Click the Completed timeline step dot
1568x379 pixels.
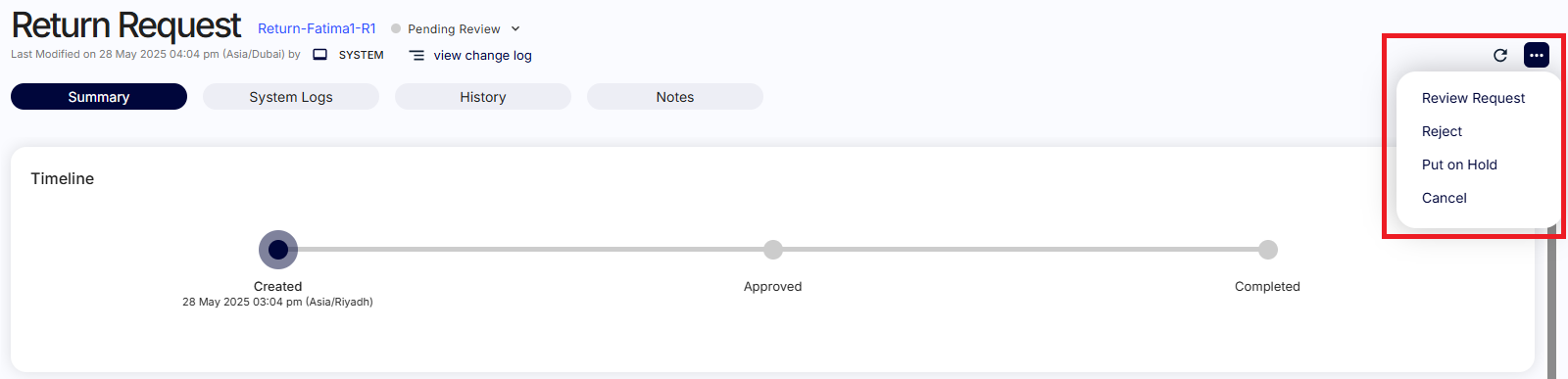[1268, 250]
